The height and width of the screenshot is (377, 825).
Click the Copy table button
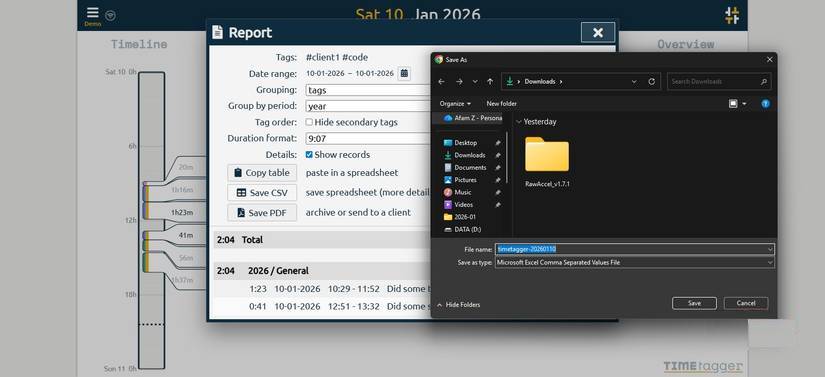(262, 172)
